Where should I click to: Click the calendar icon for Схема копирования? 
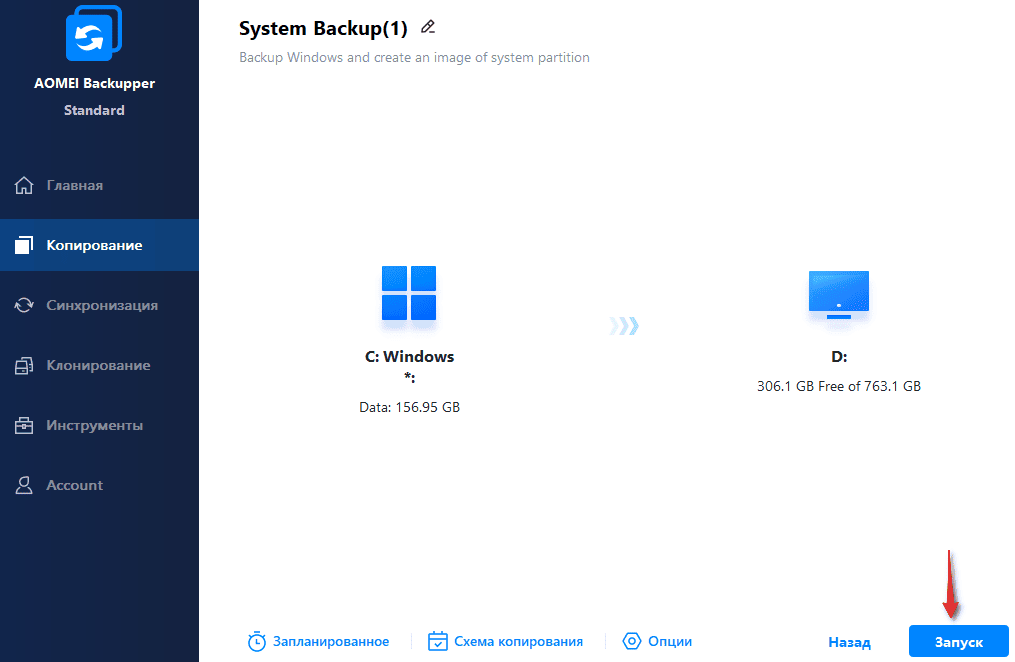[x=438, y=641]
